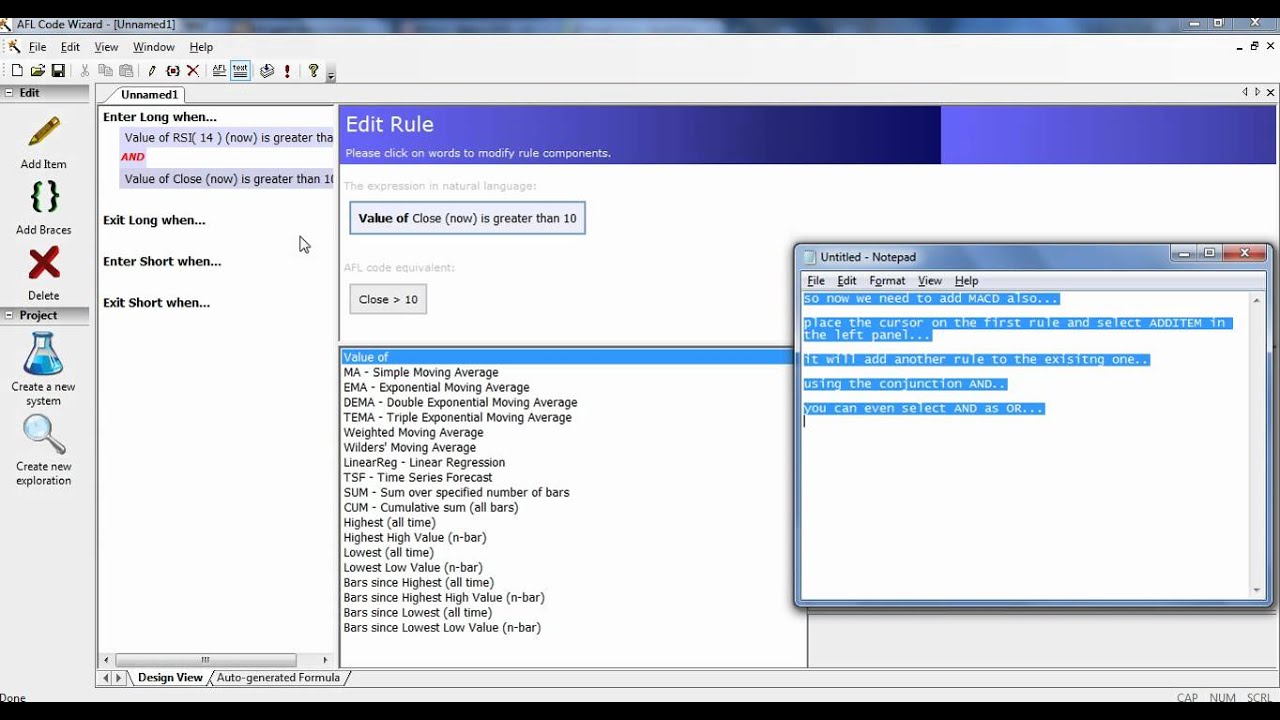The image size is (1280, 720).
Task: Click the red X delete toolbar icon
Action: (193, 71)
